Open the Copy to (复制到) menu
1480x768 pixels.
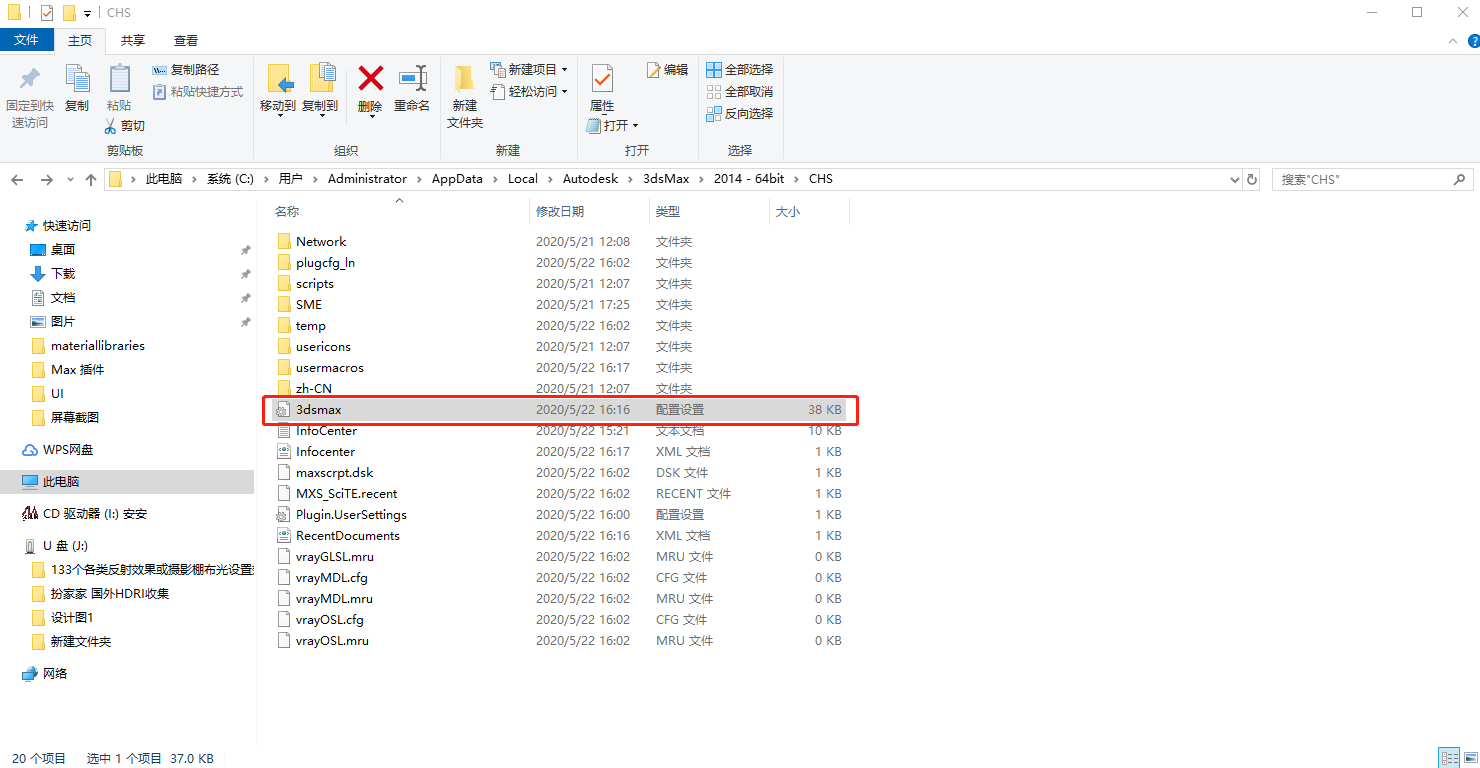click(320, 90)
